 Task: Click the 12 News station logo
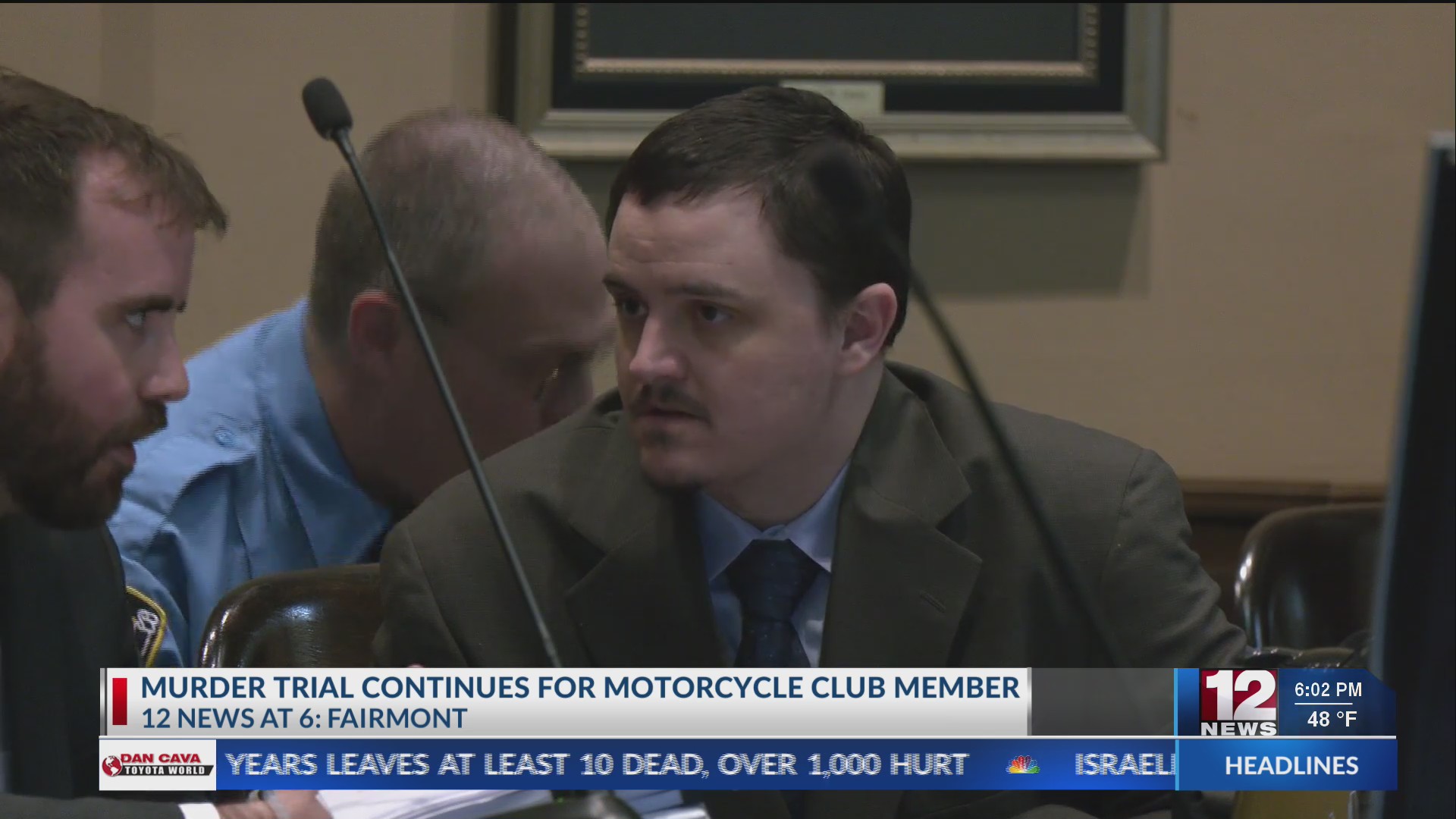click(1238, 703)
